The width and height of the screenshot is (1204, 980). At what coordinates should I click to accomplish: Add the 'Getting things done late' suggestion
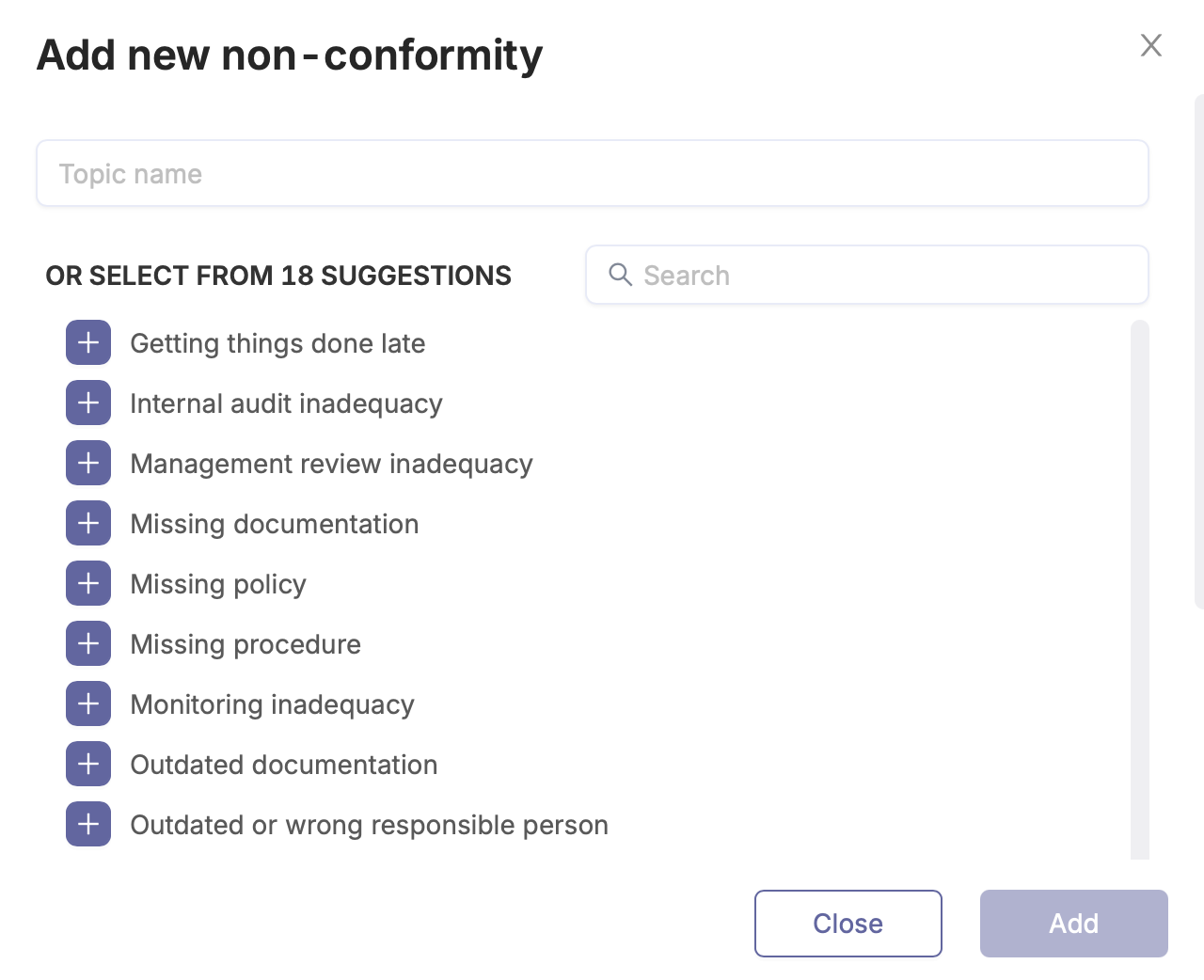(x=88, y=342)
